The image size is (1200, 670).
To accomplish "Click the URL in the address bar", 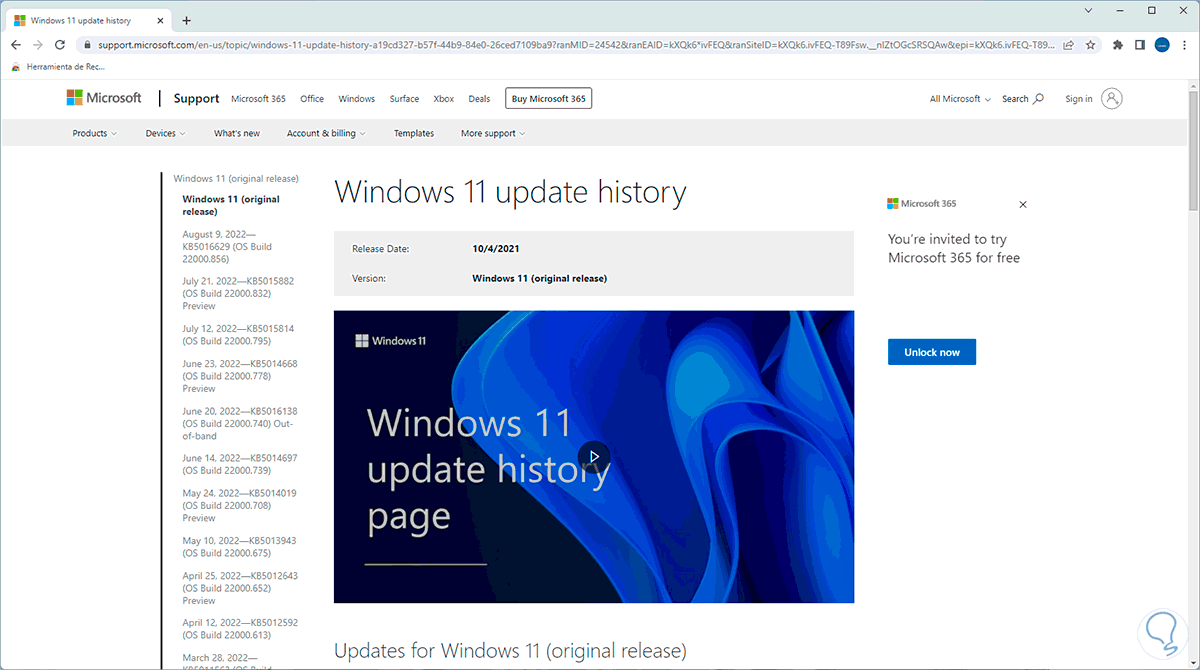I will (x=575, y=45).
